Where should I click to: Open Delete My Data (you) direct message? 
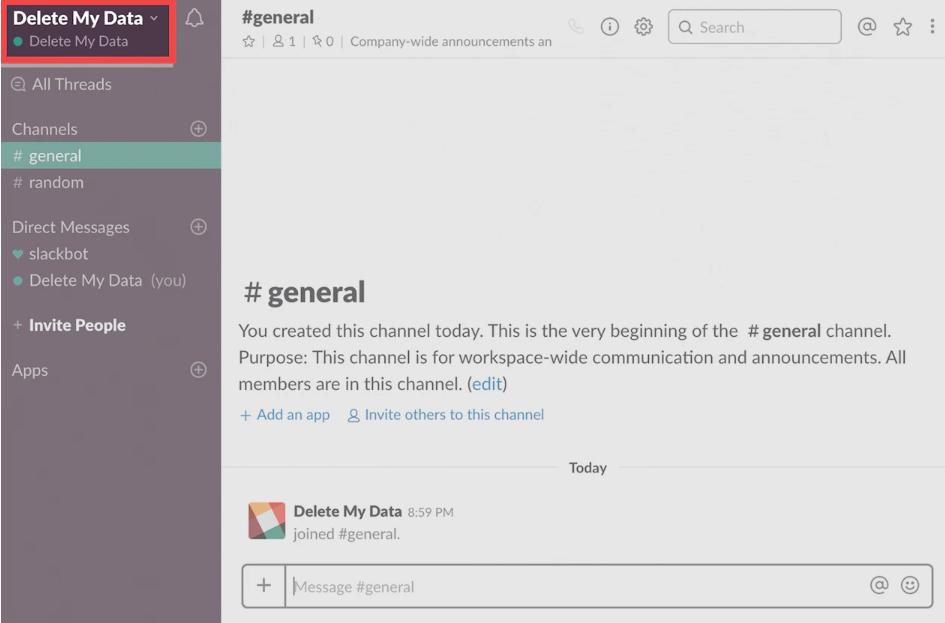click(111, 280)
